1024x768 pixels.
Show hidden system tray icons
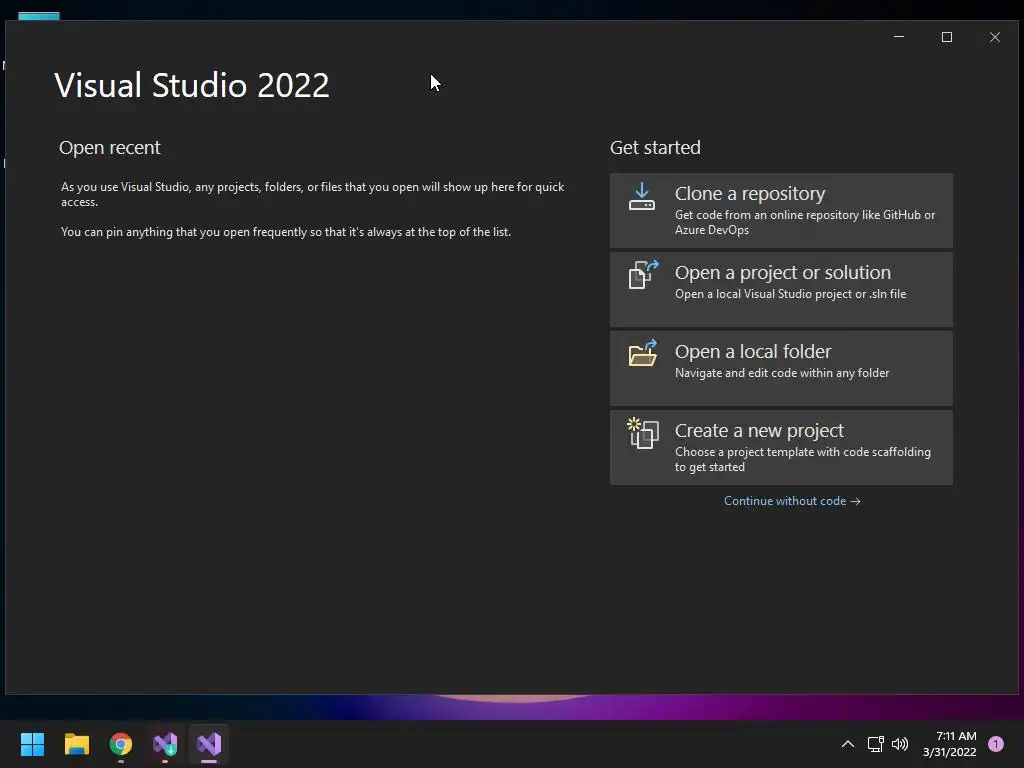click(848, 744)
